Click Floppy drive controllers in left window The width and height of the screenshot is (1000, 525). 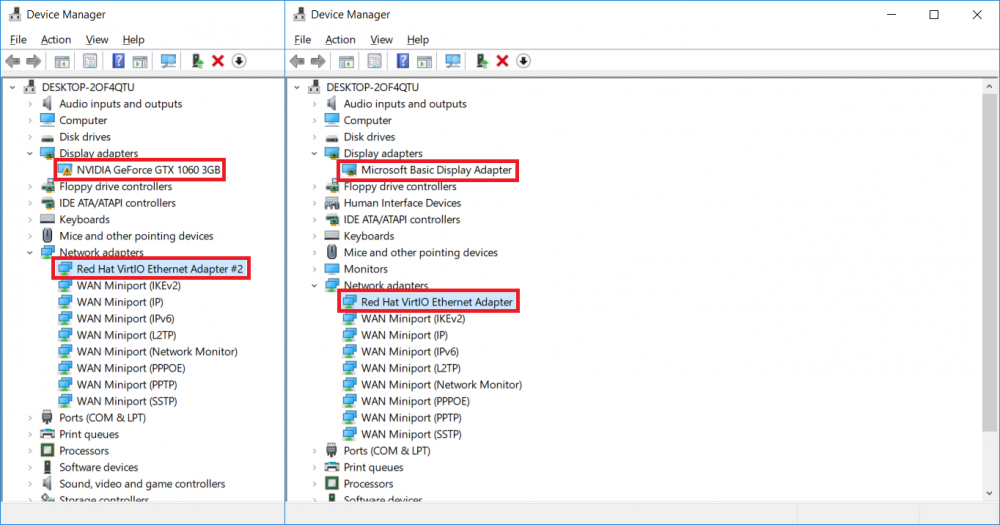pyautogui.click(x=115, y=186)
